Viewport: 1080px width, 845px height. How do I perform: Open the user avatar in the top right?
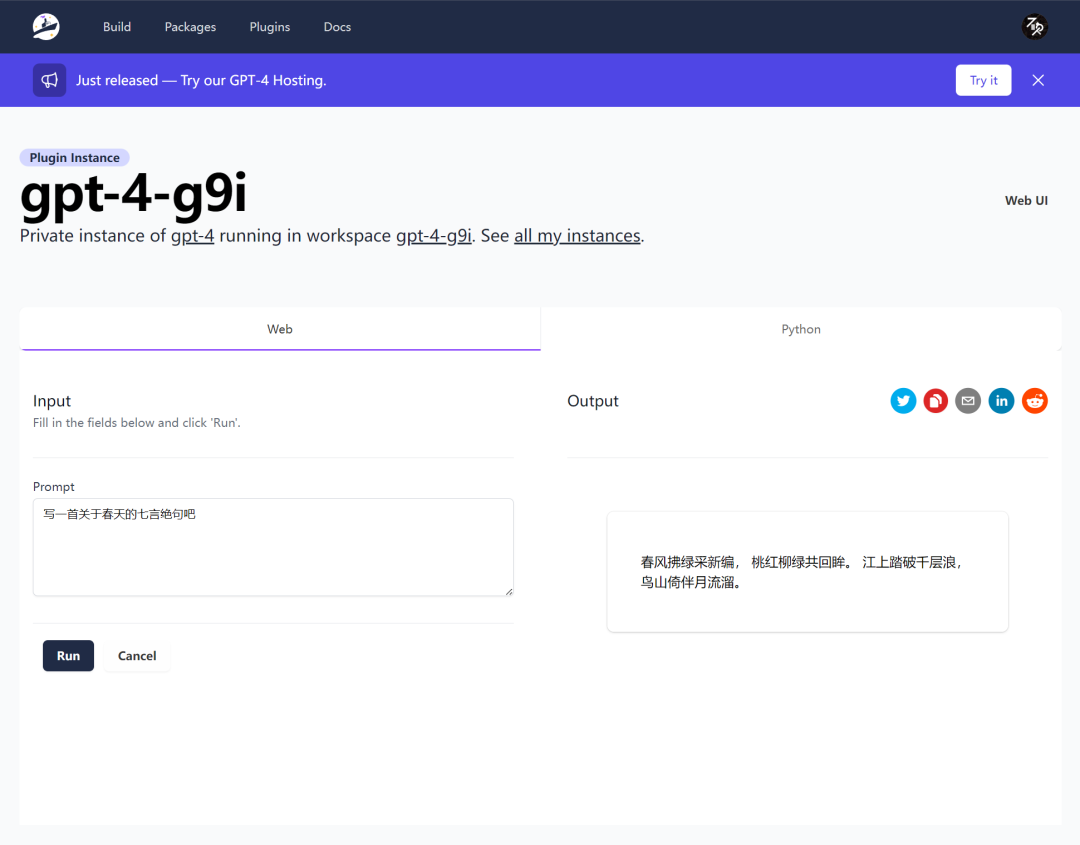click(1034, 27)
